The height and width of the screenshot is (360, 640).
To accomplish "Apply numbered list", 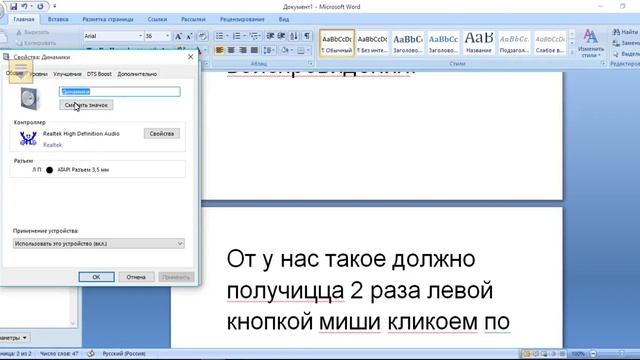I will coord(236,36).
